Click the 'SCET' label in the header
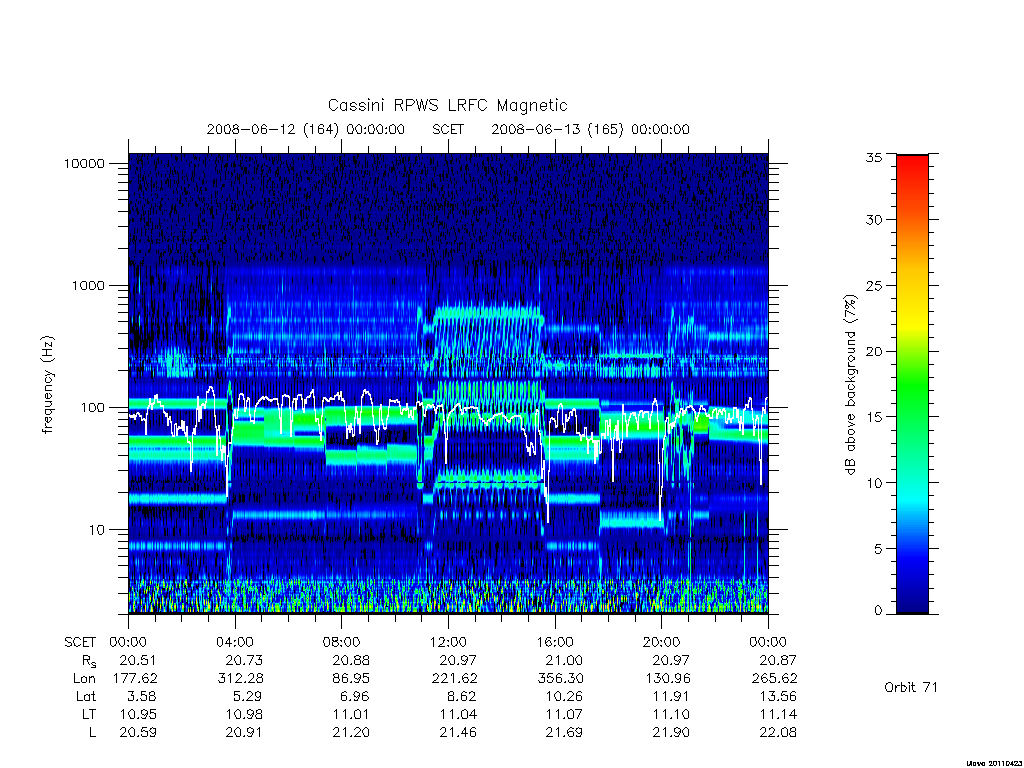The width and height of the screenshot is (1024, 768). click(x=448, y=129)
